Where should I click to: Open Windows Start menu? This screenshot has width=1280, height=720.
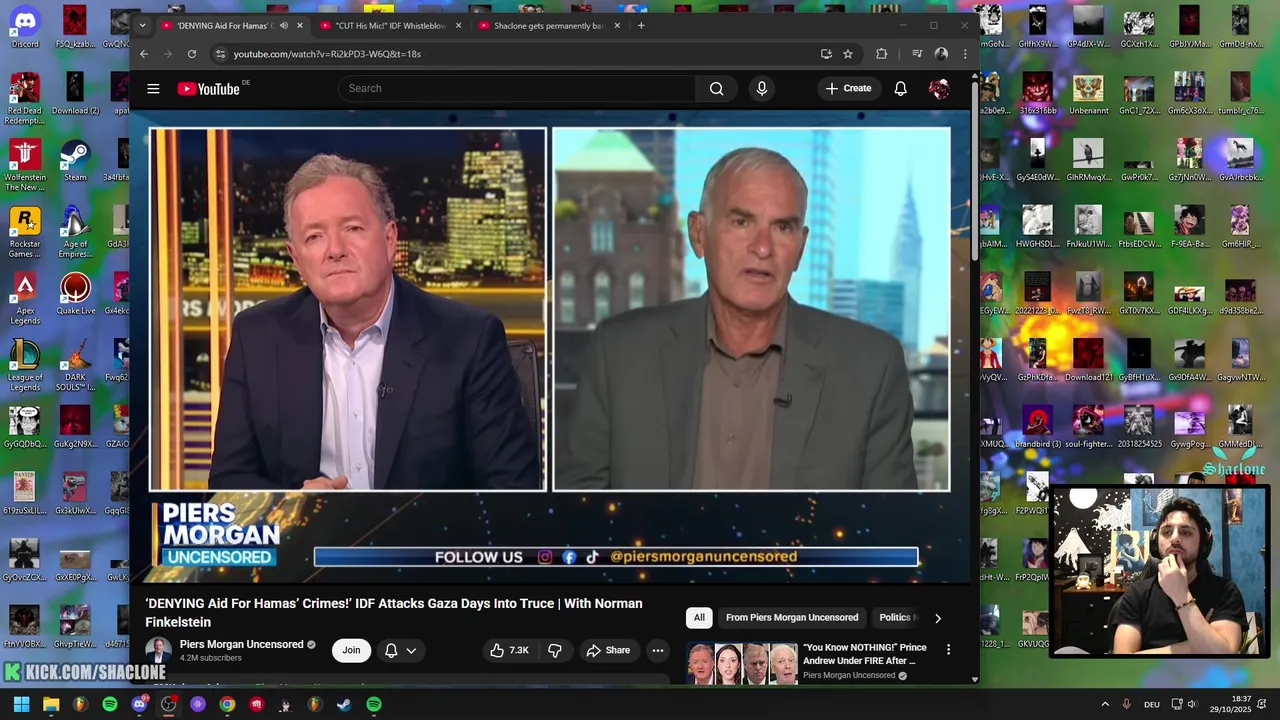(21, 704)
